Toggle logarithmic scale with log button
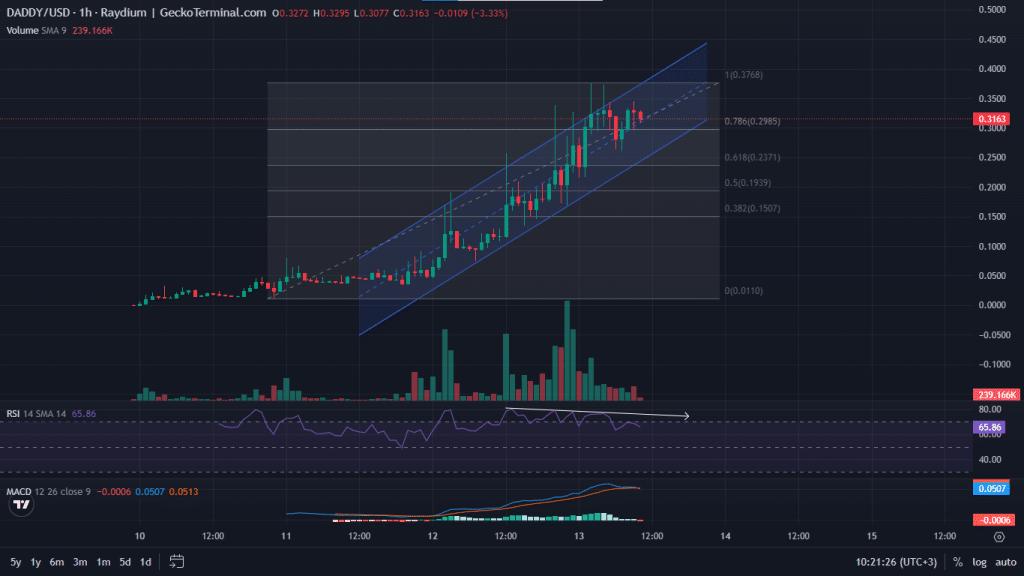This screenshot has width=1024, height=576. pos(977,561)
